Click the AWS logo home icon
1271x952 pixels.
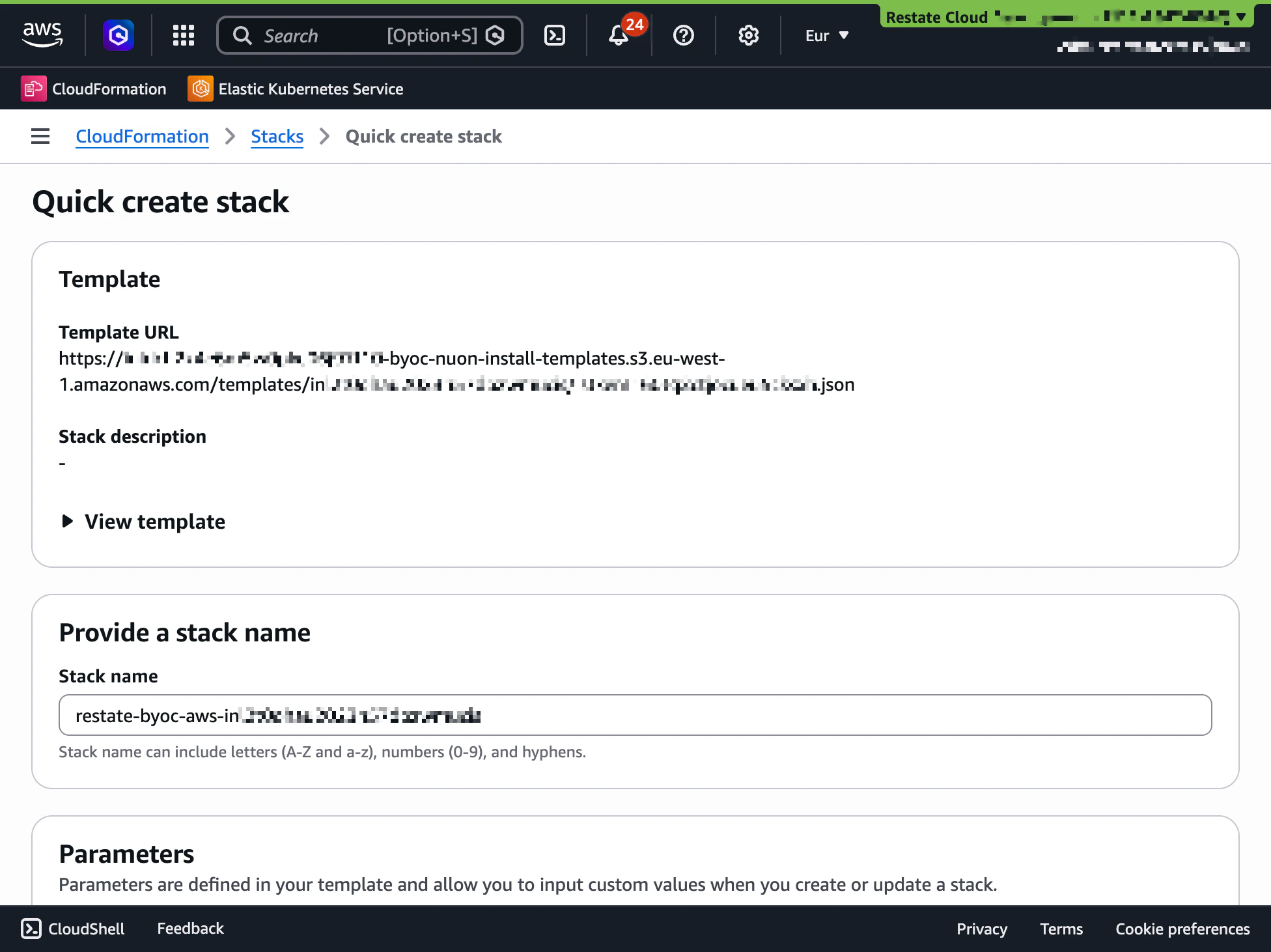tap(42, 35)
